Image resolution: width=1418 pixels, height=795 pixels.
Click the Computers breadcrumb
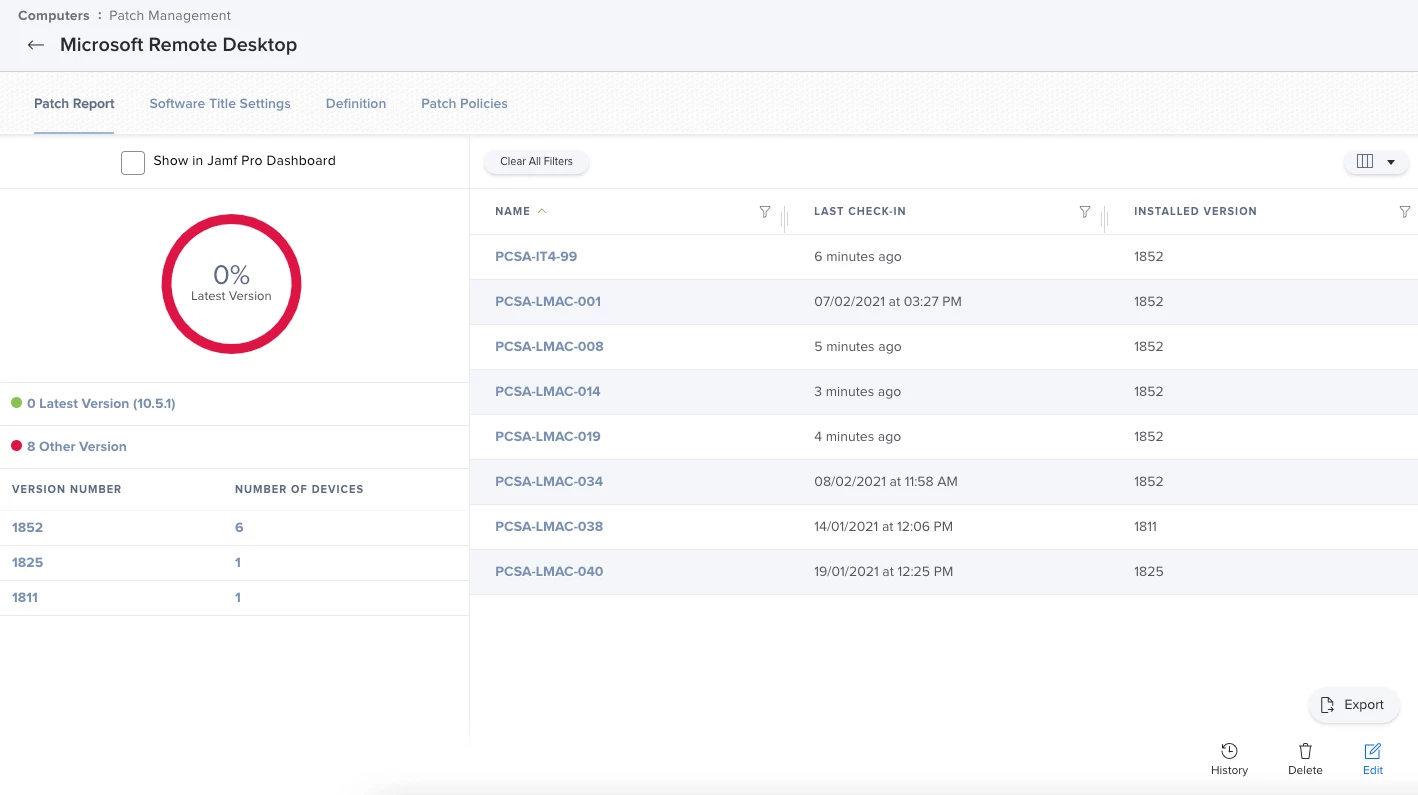(54, 16)
